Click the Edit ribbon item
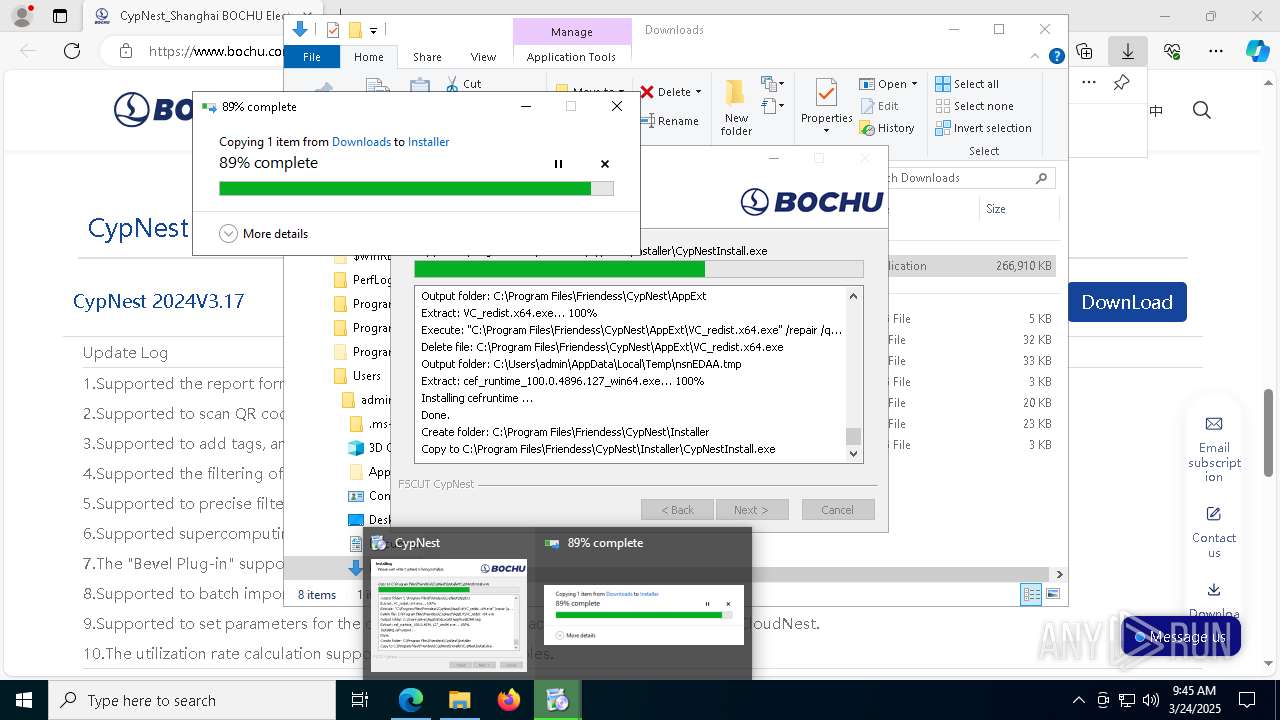The image size is (1280, 720). pyautogui.click(x=879, y=106)
